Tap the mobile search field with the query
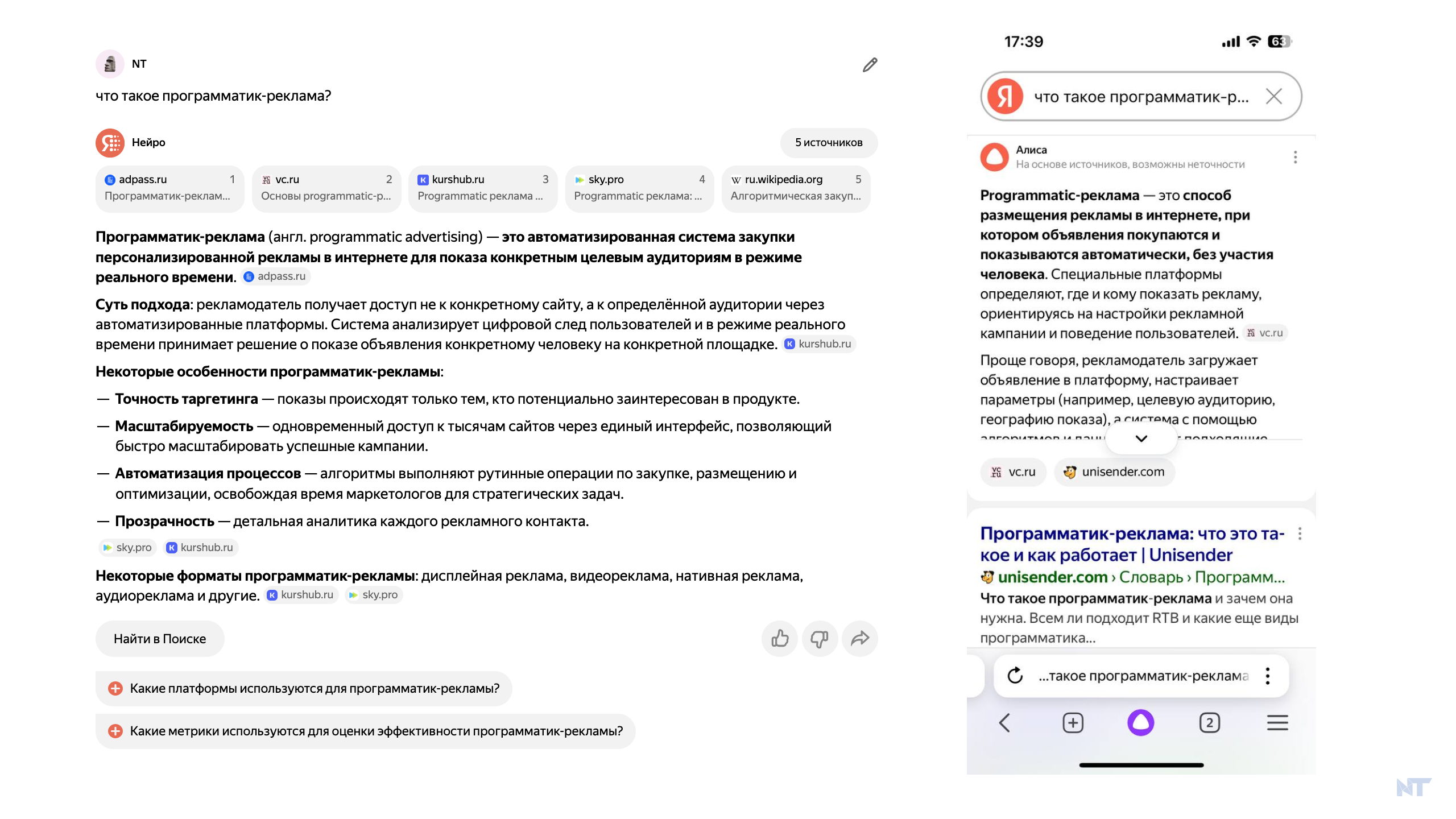Viewport: 1456px width, 819px height. click(x=1141, y=96)
